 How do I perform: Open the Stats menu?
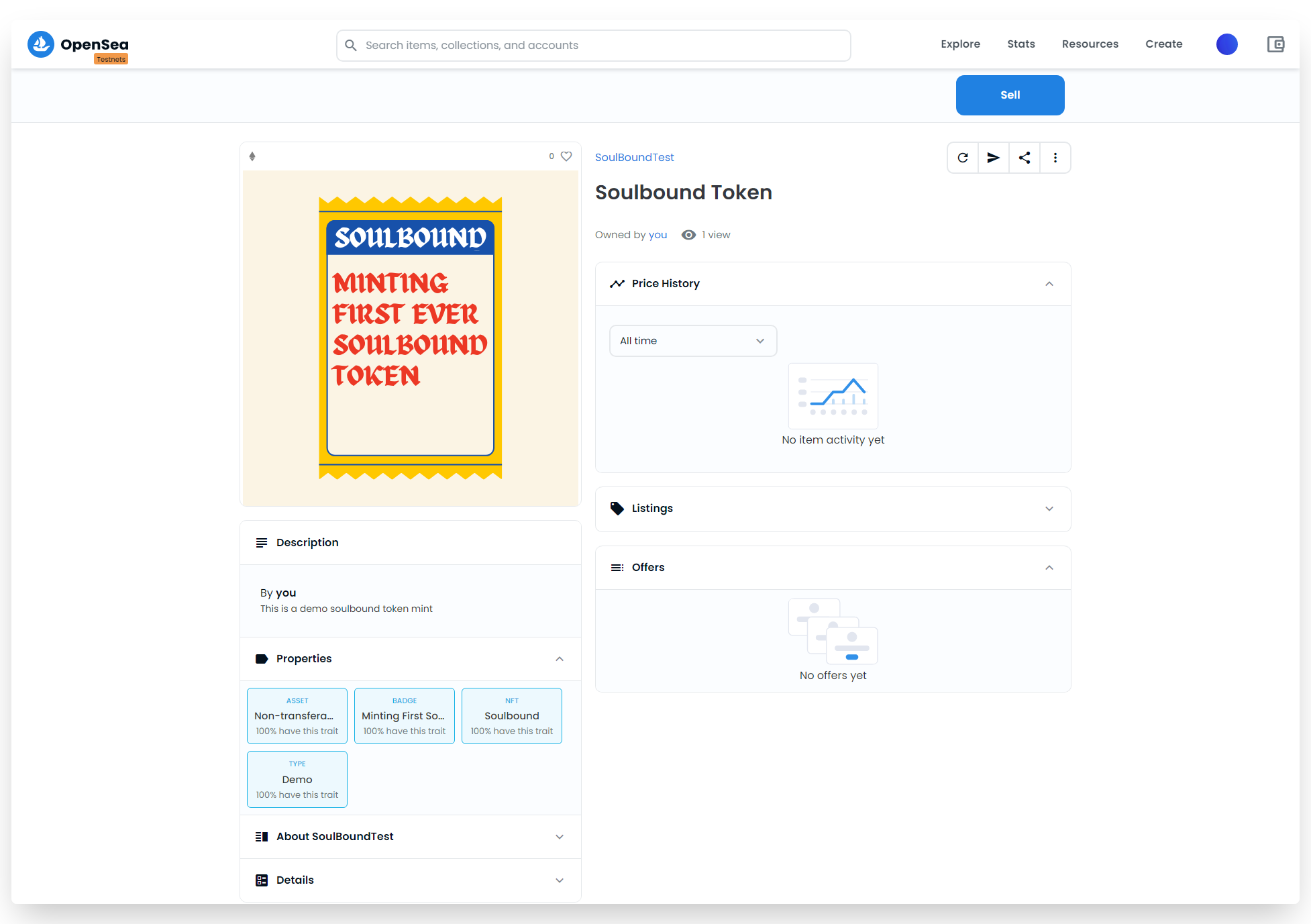pos(1020,44)
